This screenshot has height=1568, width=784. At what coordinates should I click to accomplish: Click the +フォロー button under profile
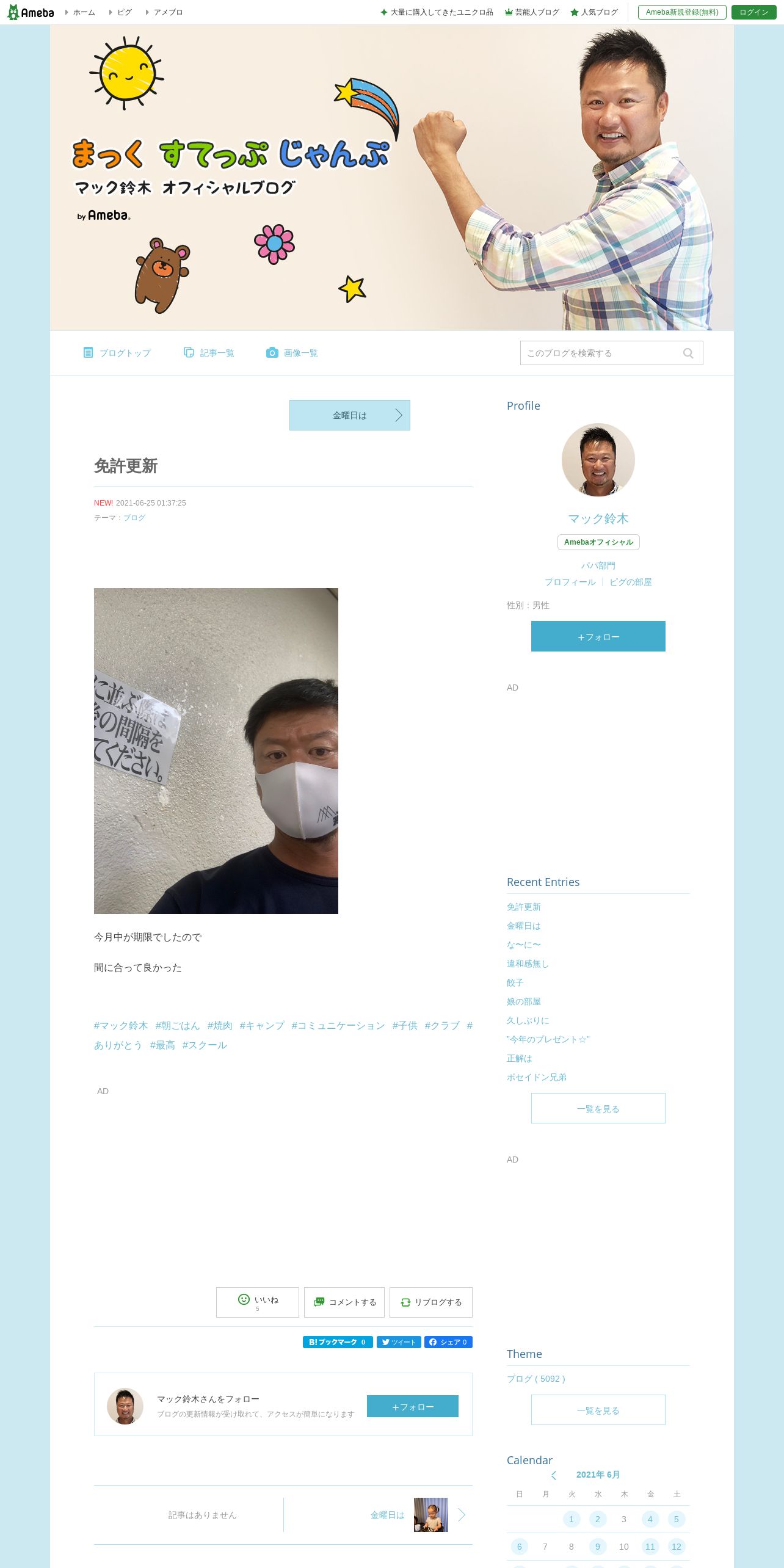598,636
